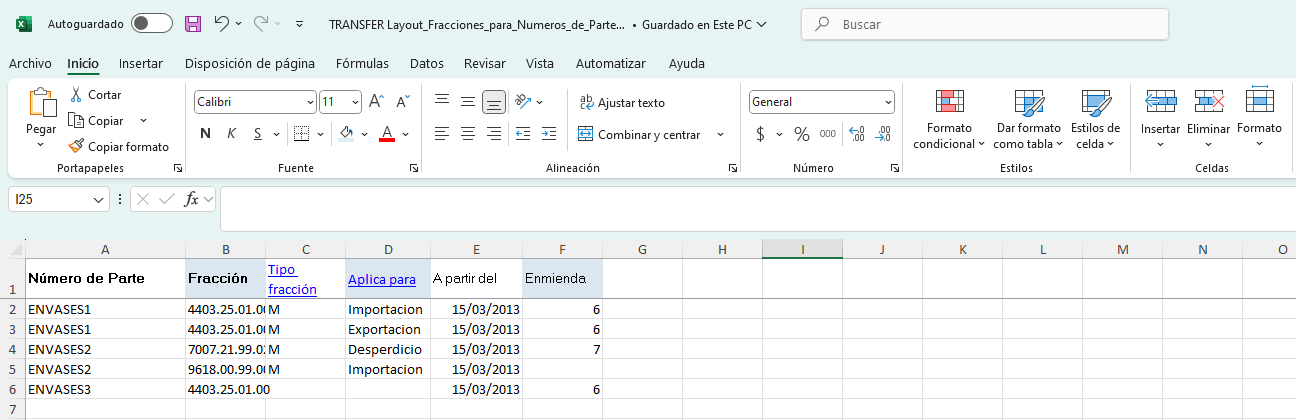Open the Fórmulas ribbon tab

coord(362,63)
